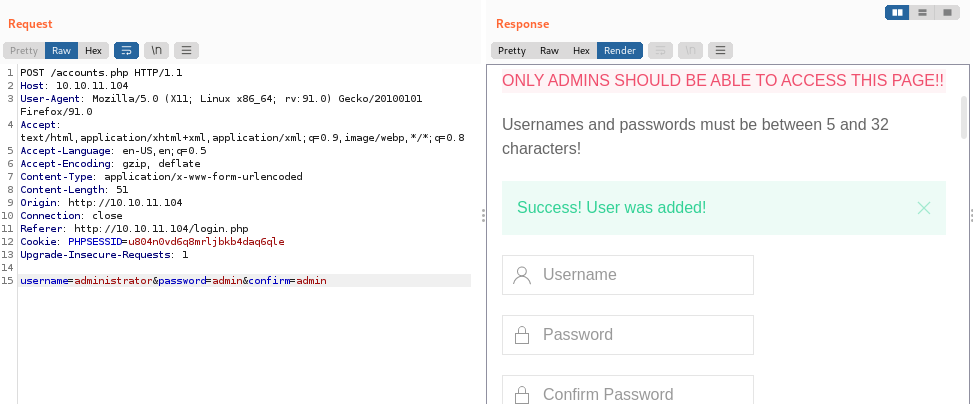Click the 'ONLY ADMINS SHOULD BE ABLE' warning text

(723, 81)
